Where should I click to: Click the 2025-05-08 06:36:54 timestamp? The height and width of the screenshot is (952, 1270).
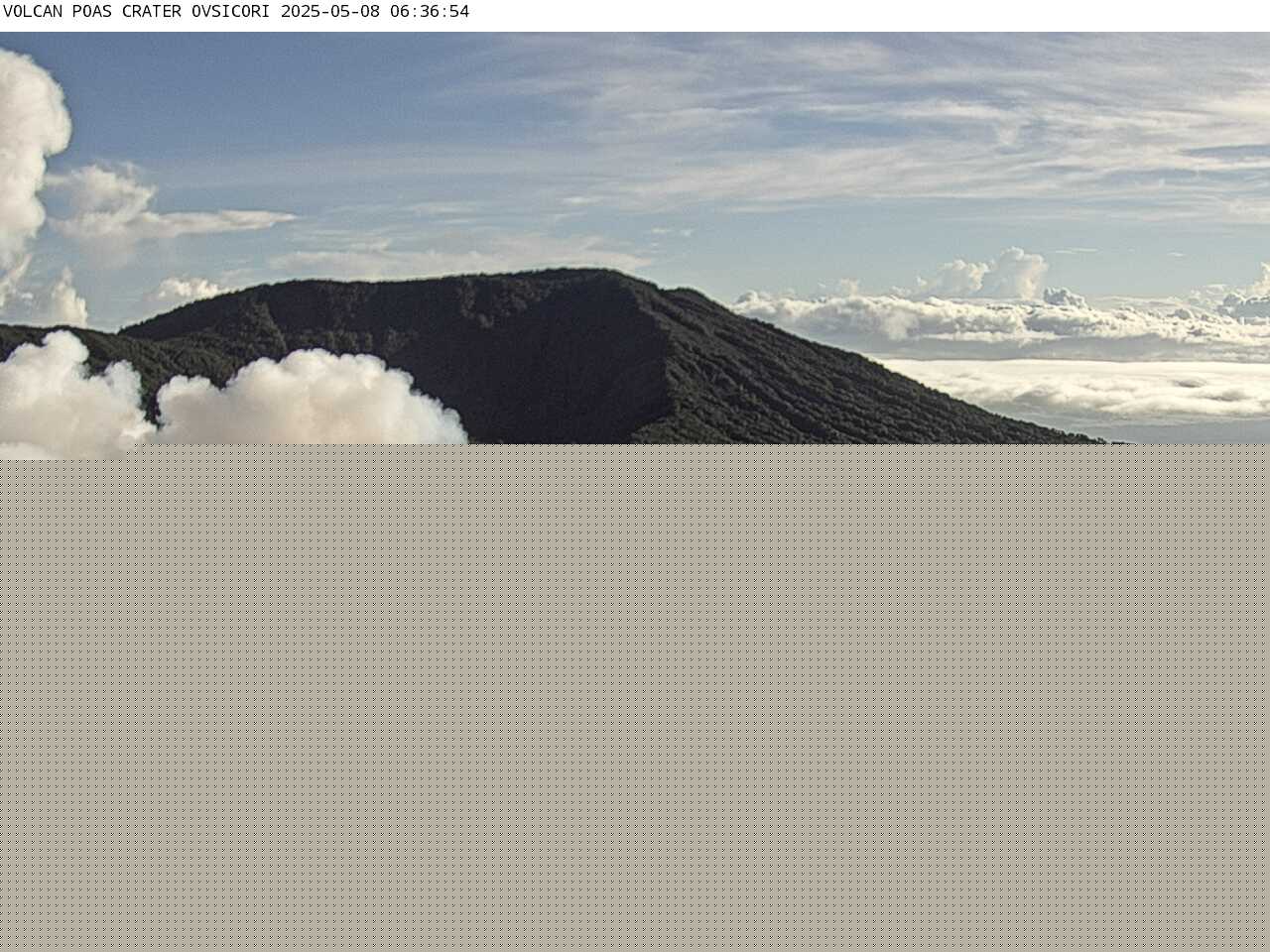[375, 12]
